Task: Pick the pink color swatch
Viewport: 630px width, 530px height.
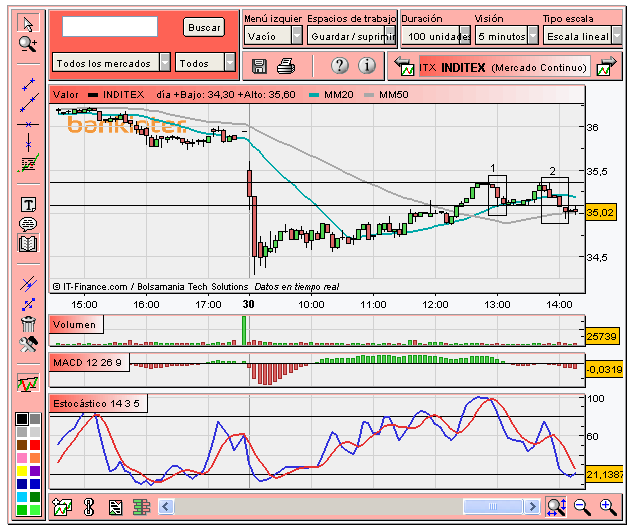Action: 22,458
